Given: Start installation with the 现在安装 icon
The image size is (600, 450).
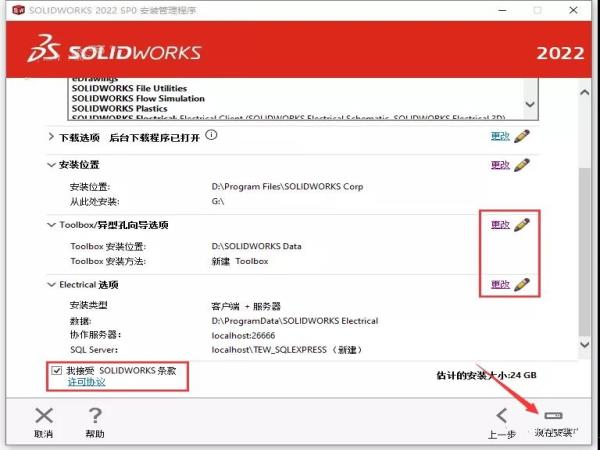Looking at the screenshot, I should [x=554, y=415].
